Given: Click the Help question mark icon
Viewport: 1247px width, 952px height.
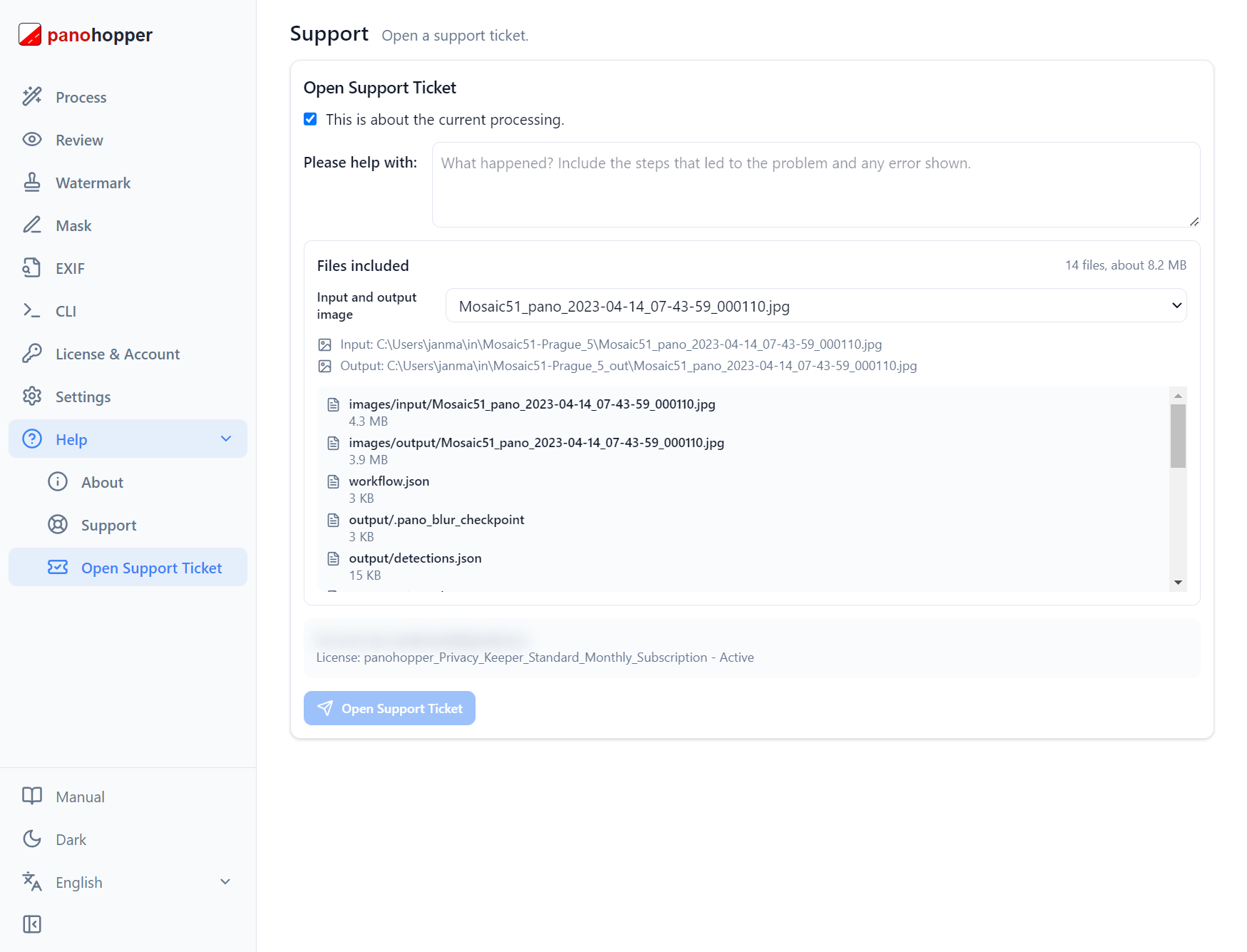Looking at the screenshot, I should (32, 439).
